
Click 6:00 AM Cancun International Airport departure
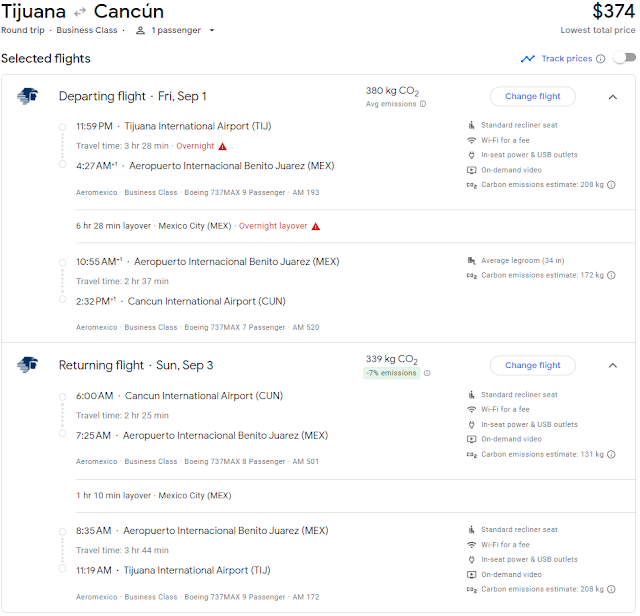point(180,397)
